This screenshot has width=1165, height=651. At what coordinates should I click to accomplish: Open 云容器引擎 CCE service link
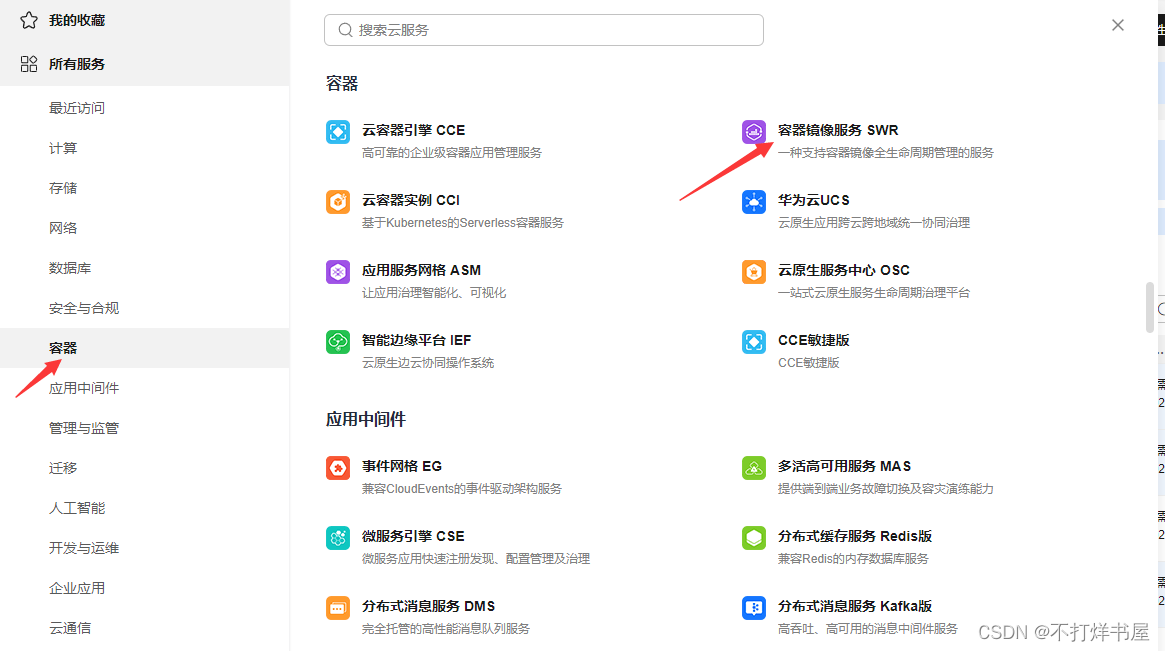(x=413, y=130)
